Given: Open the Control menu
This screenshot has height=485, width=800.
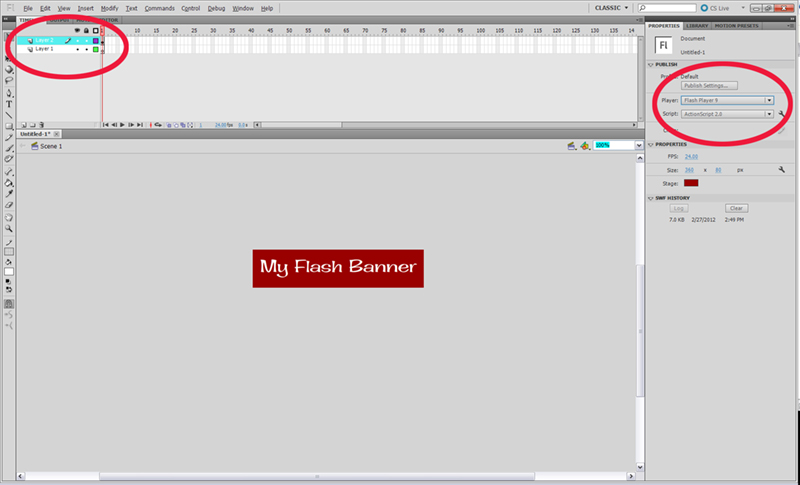Looking at the screenshot, I should 191,9.
